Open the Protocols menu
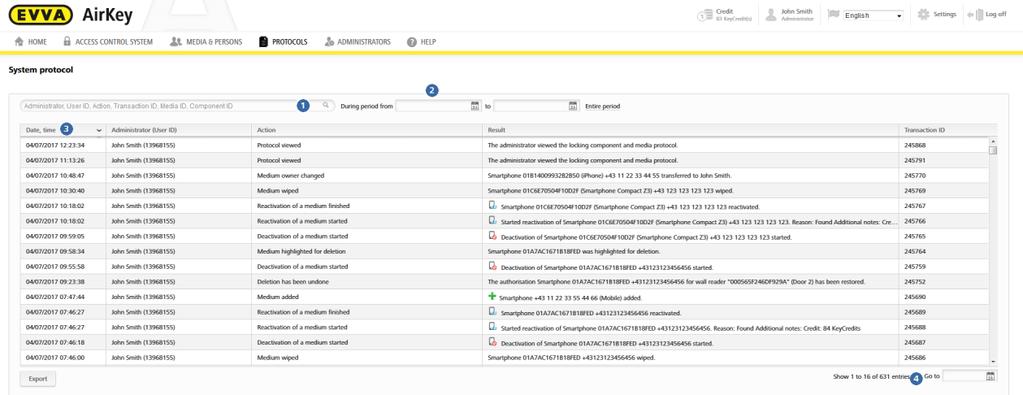 click(283, 42)
